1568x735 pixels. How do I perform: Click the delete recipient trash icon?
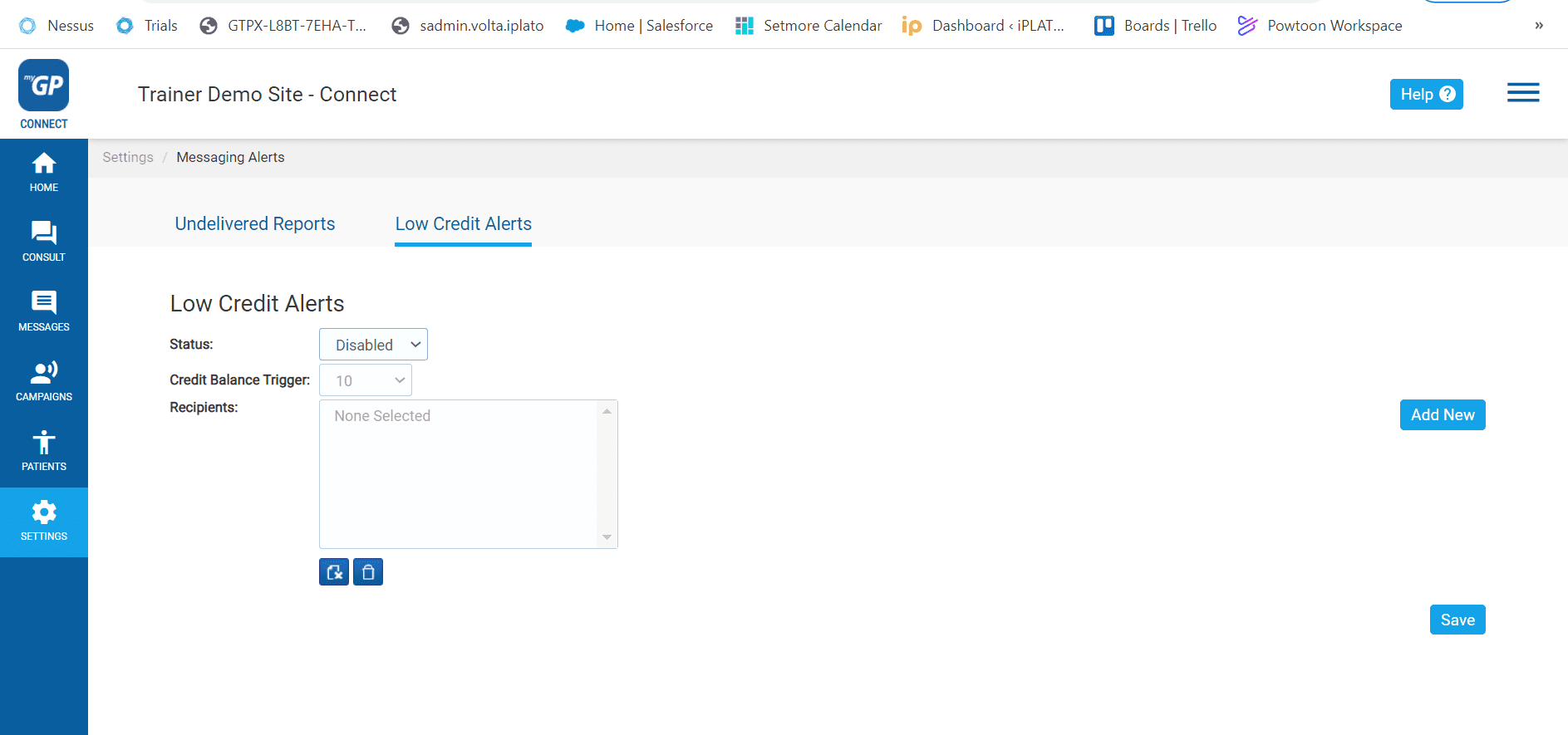[368, 572]
